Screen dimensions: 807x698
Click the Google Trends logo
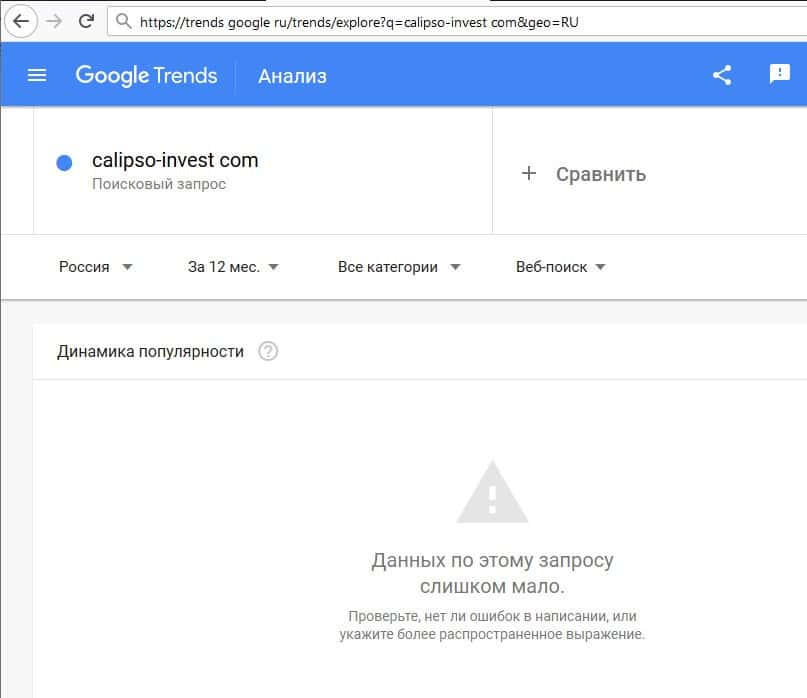click(x=146, y=75)
